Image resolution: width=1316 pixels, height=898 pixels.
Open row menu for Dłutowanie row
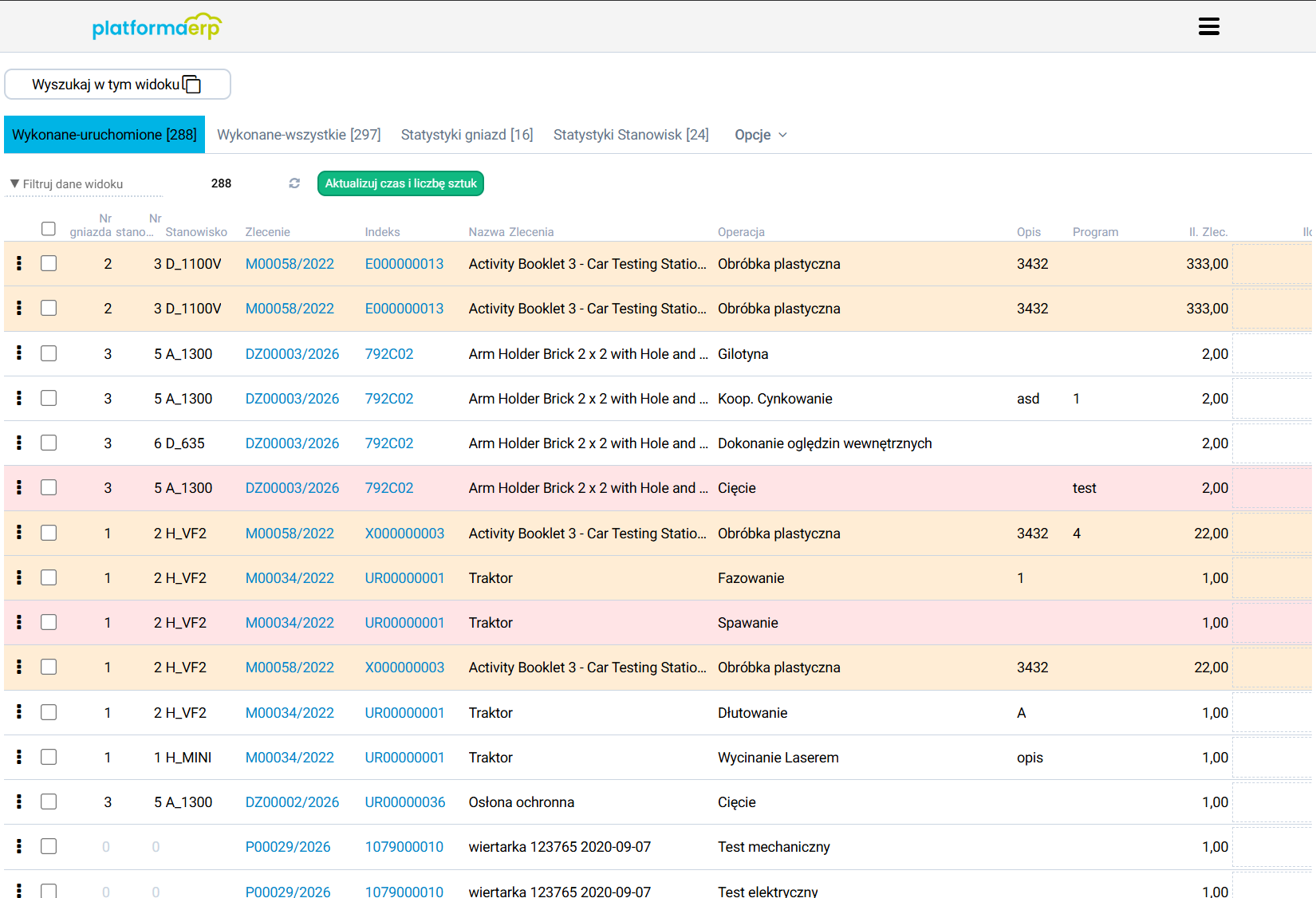pyautogui.click(x=19, y=711)
